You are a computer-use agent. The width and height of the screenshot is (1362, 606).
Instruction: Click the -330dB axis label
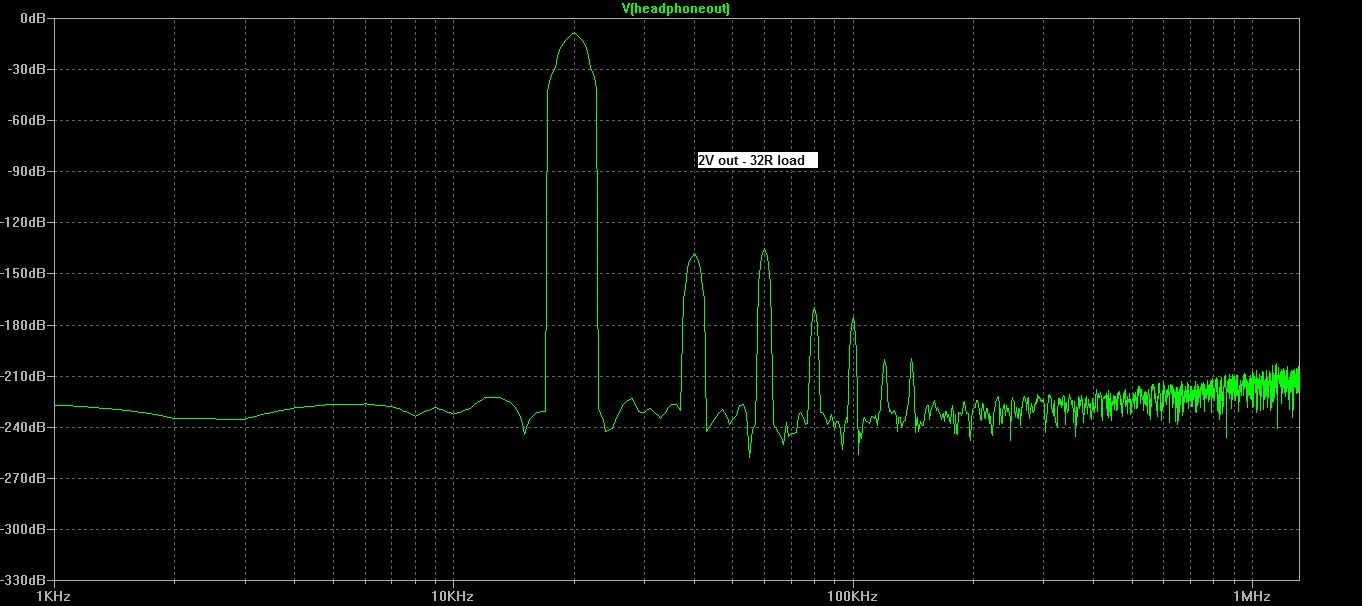coord(25,580)
